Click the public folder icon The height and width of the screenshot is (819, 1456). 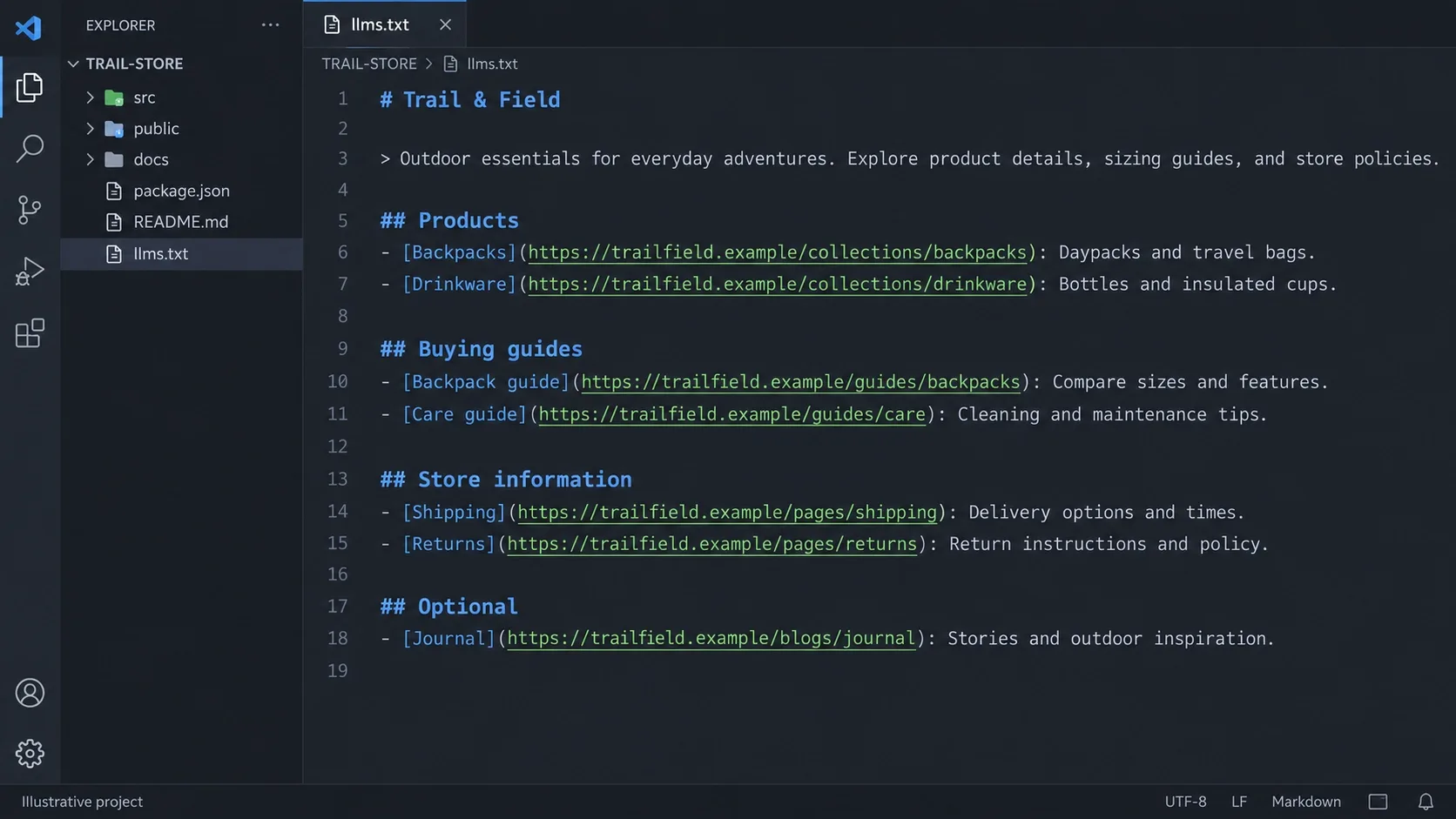tap(114, 129)
